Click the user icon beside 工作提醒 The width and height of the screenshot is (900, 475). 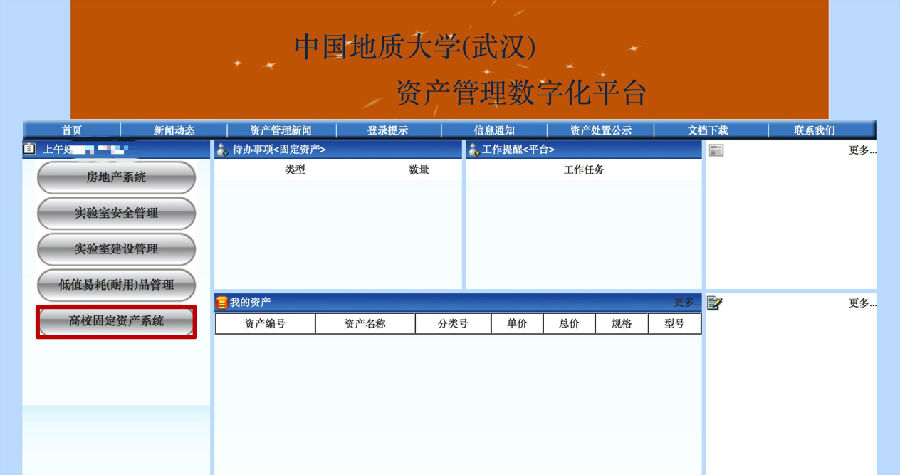pos(474,150)
